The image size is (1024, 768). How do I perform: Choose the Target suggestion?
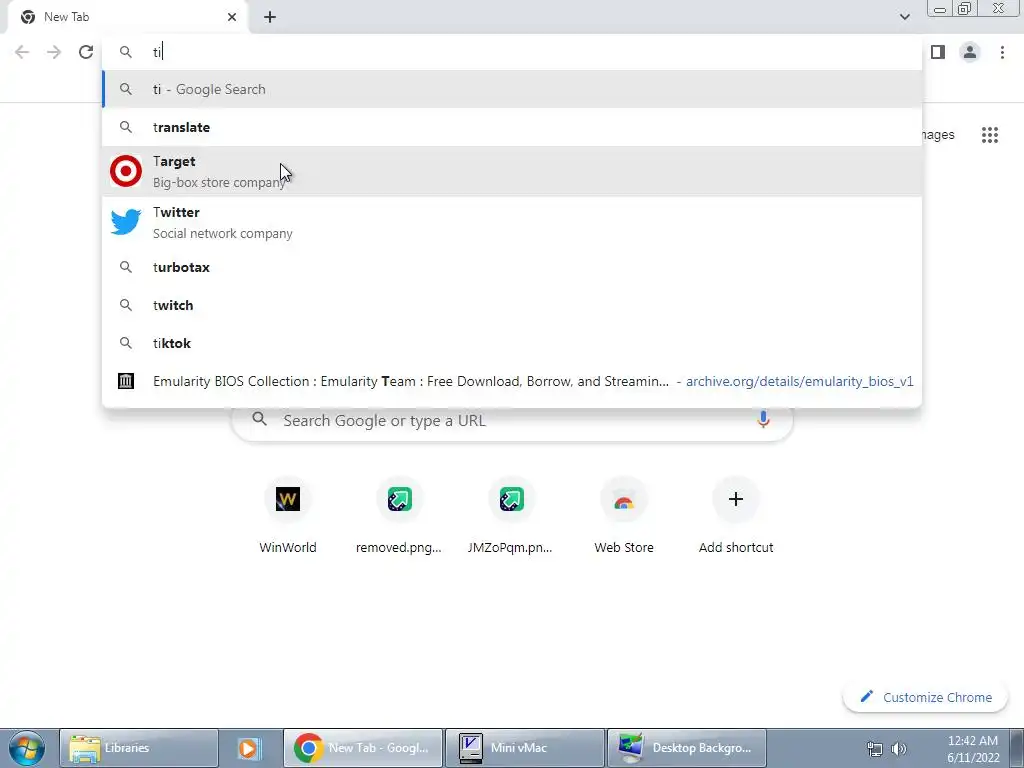[x=512, y=171]
